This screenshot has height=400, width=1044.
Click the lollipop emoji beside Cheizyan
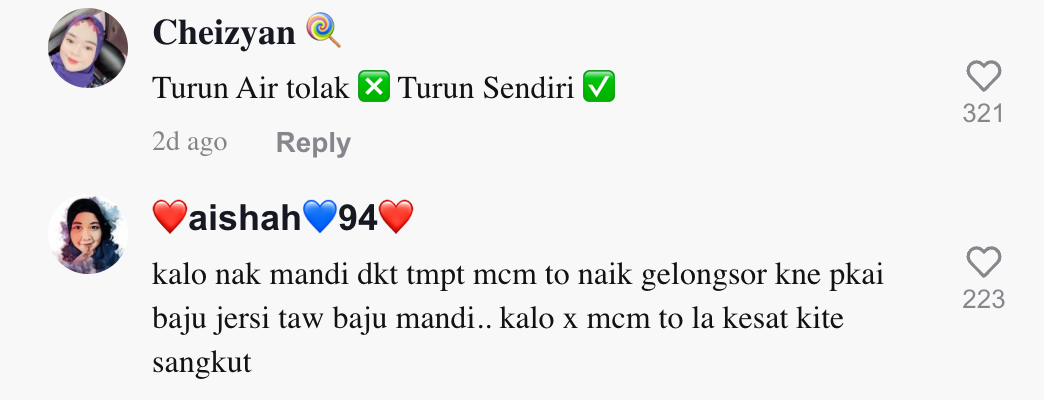pyautogui.click(x=324, y=31)
